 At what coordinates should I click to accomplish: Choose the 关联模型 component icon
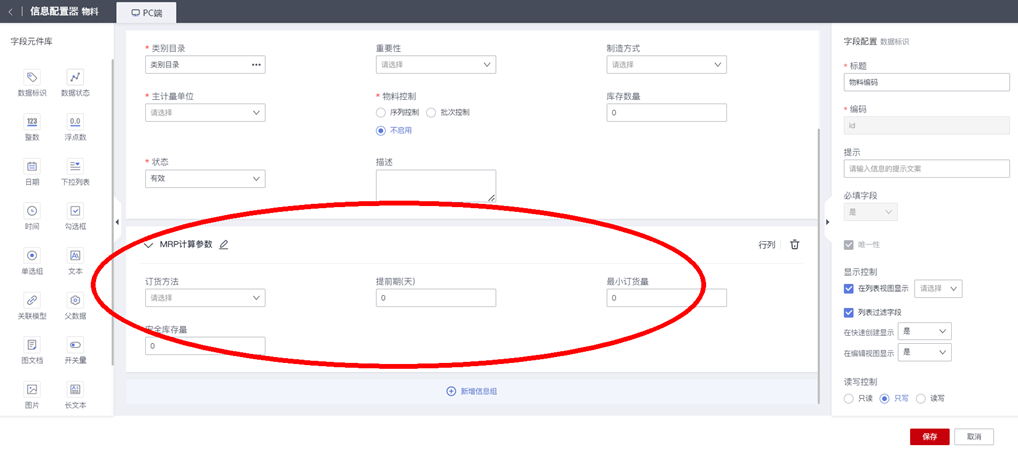pyautogui.click(x=32, y=300)
